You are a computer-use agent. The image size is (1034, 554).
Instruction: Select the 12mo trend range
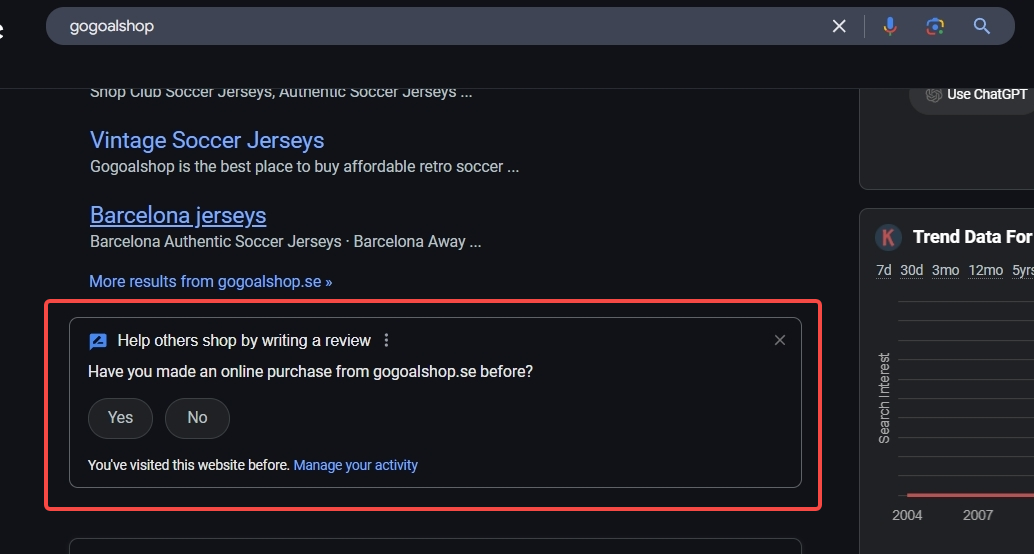(x=985, y=270)
